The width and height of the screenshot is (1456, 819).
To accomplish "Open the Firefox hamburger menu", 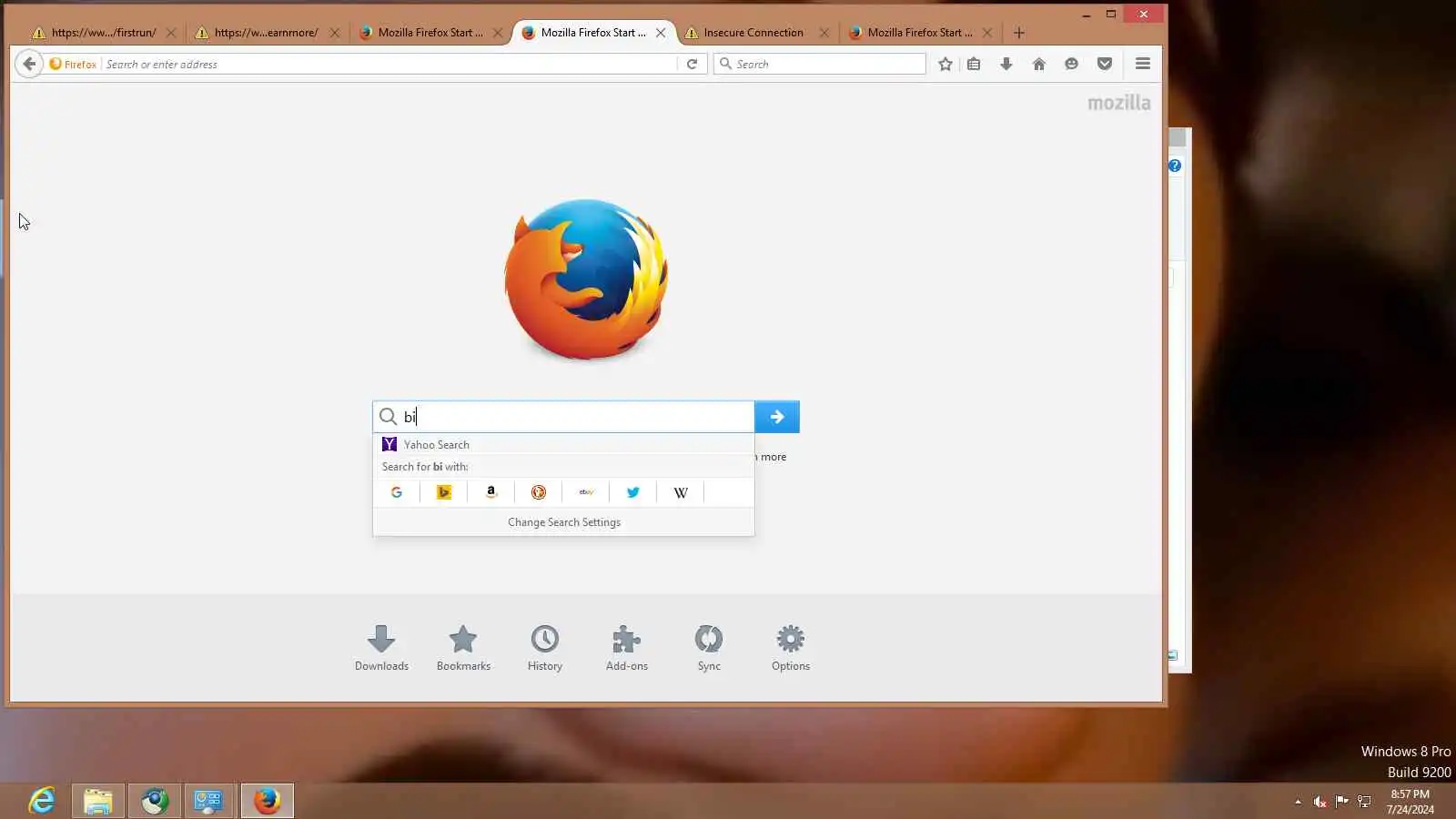I will pyautogui.click(x=1143, y=64).
